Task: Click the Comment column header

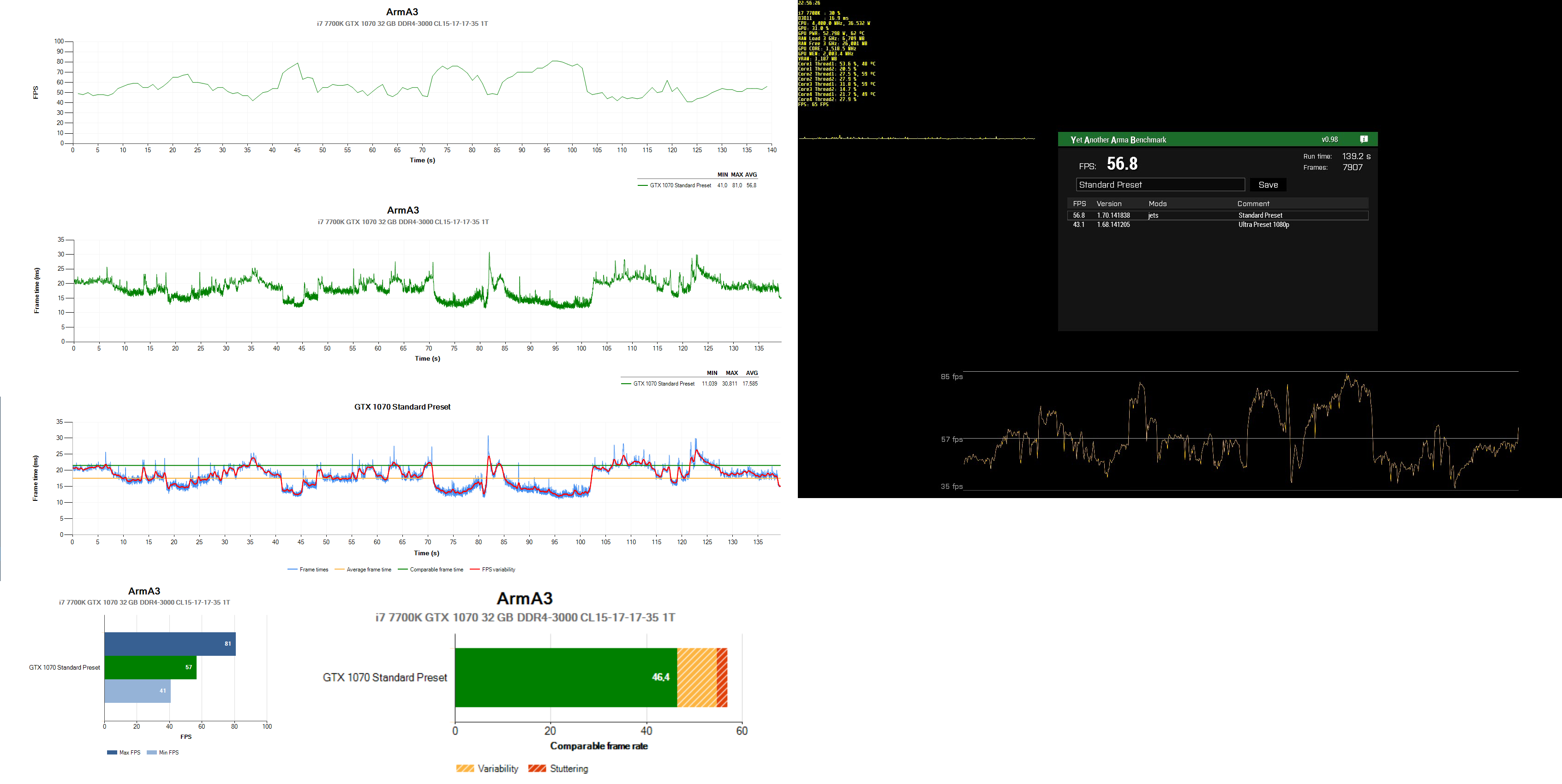Action: [1253, 203]
